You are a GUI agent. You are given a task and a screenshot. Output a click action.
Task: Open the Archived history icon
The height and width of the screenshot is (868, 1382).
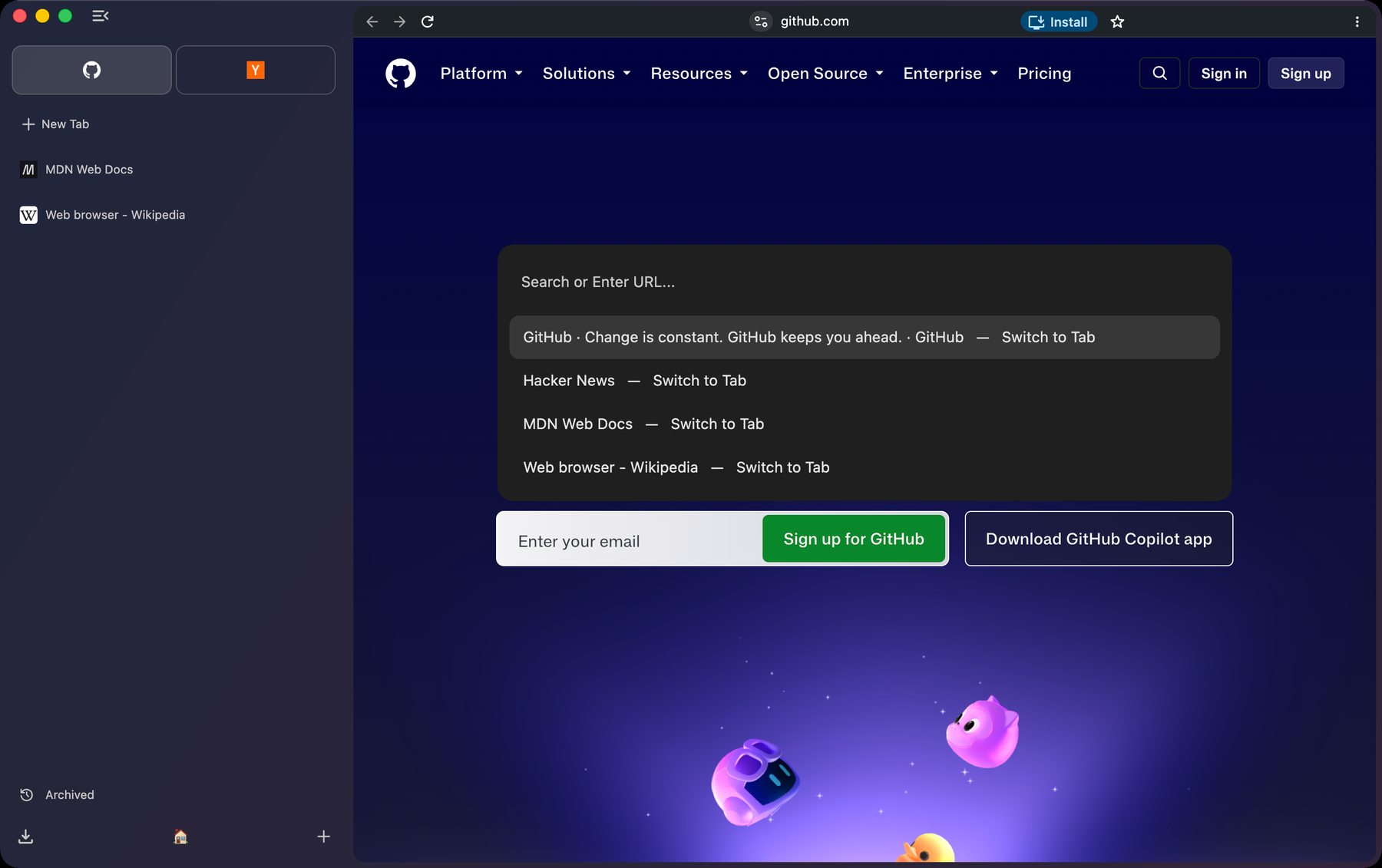tap(26, 795)
